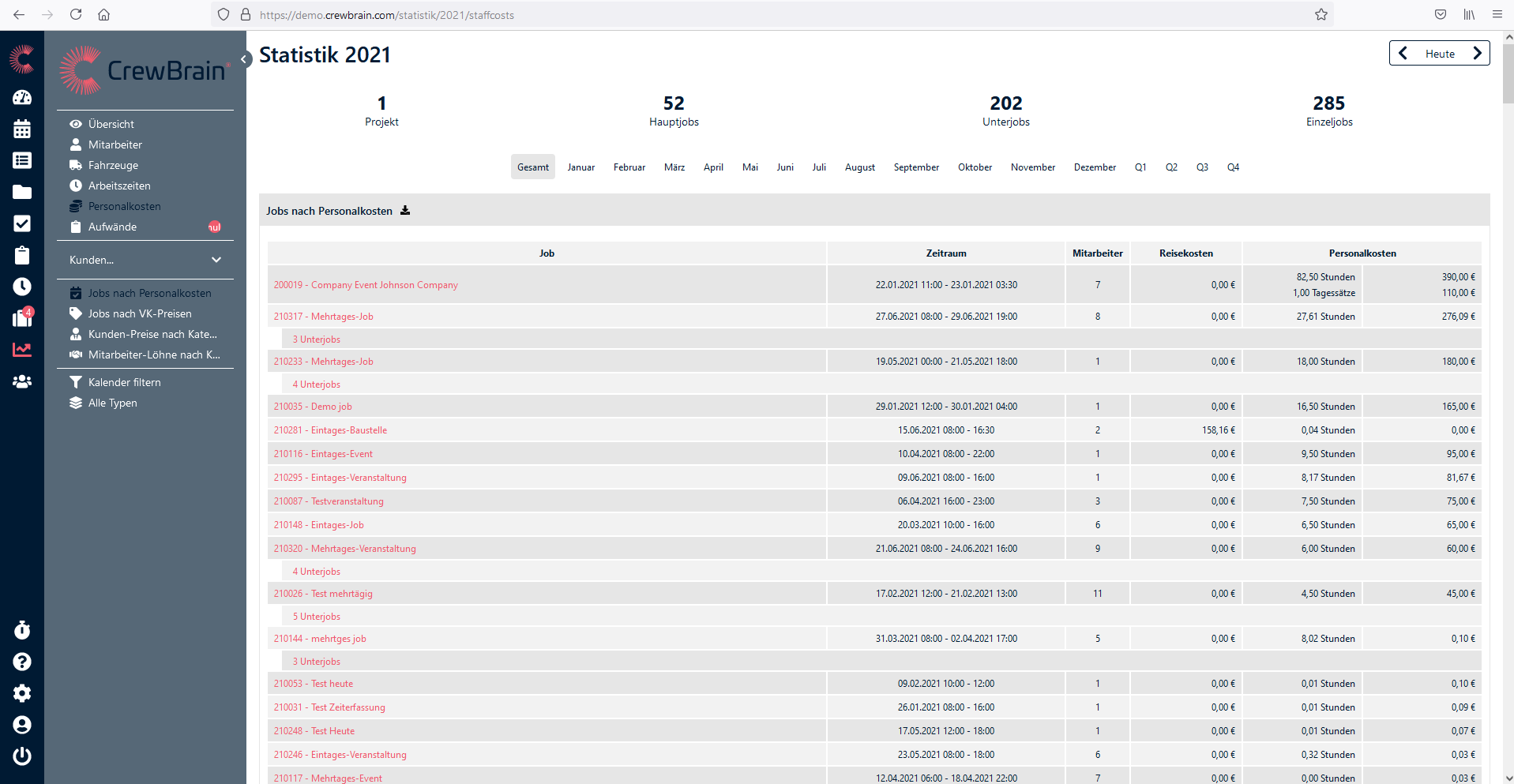Go to next year with right chevron
The width and height of the screenshot is (1514, 784).
coord(1477,54)
